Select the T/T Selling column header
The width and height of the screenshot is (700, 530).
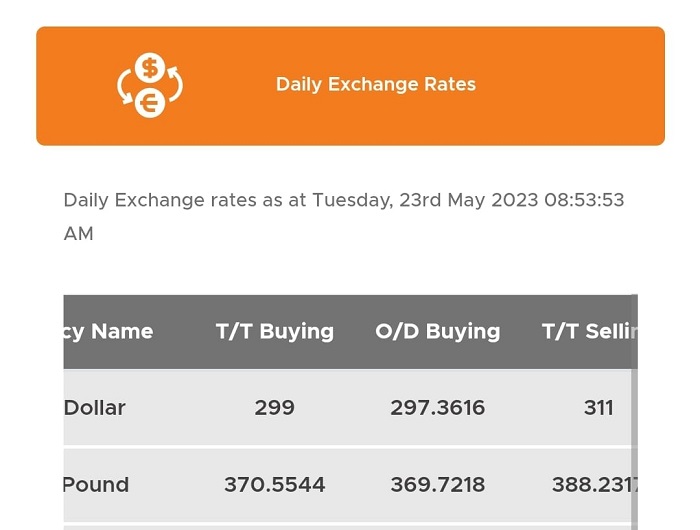click(589, 332)
